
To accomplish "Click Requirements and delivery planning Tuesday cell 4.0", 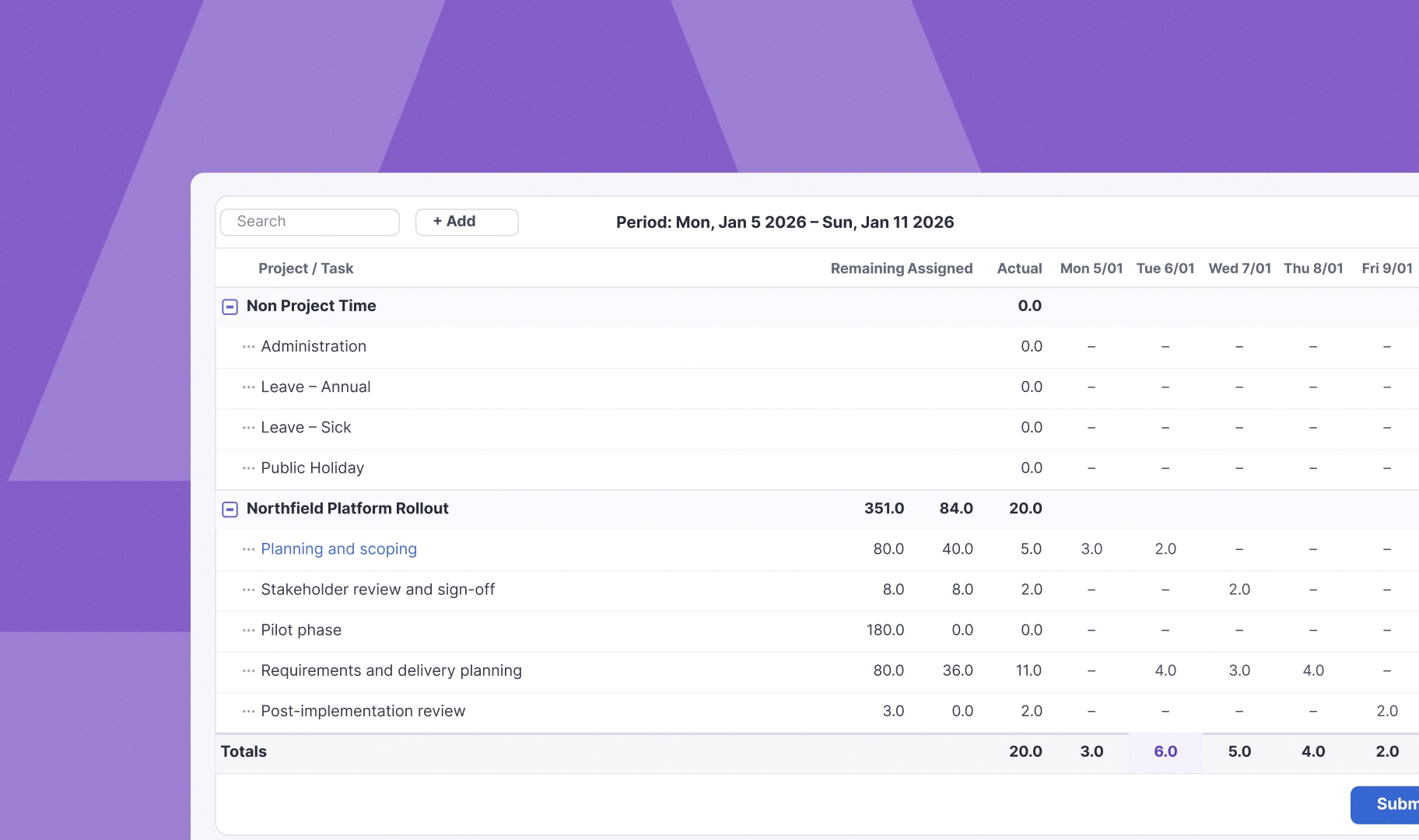I will 1165,670.
